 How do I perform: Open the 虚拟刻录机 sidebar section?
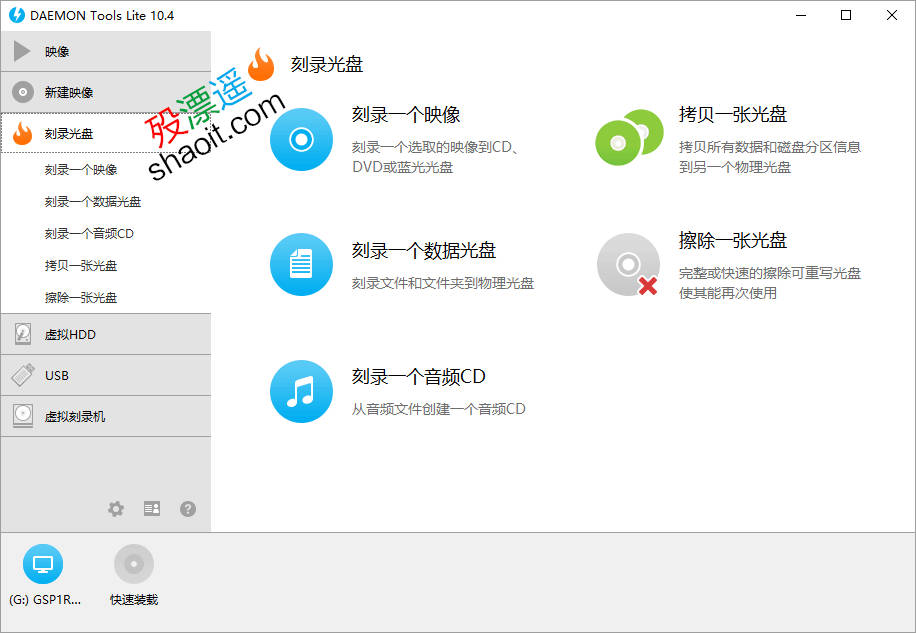pyautogui.click(x=106, y=416)
